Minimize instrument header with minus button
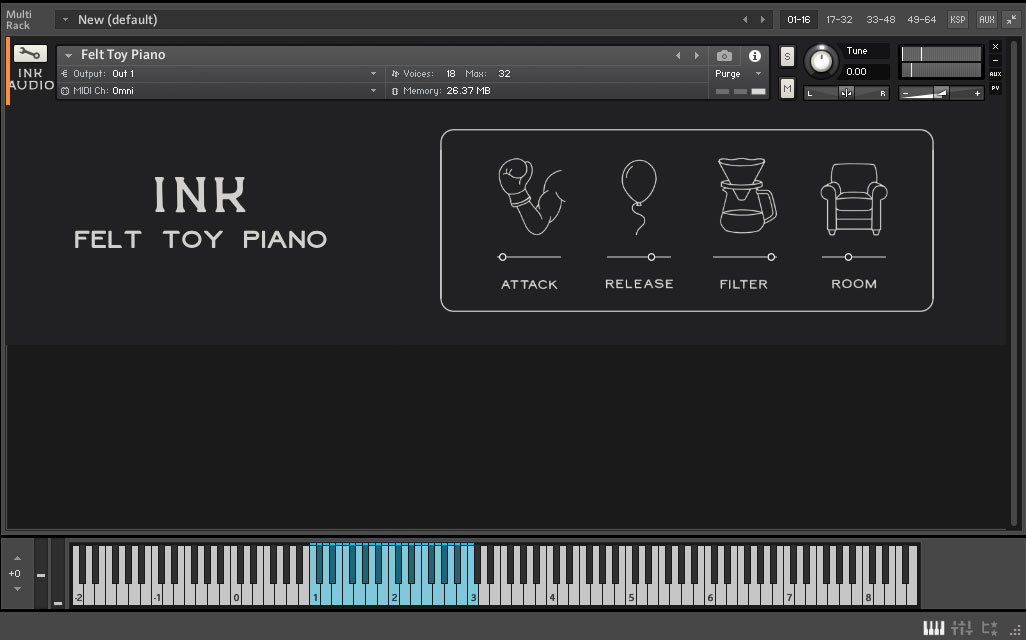 995,60
